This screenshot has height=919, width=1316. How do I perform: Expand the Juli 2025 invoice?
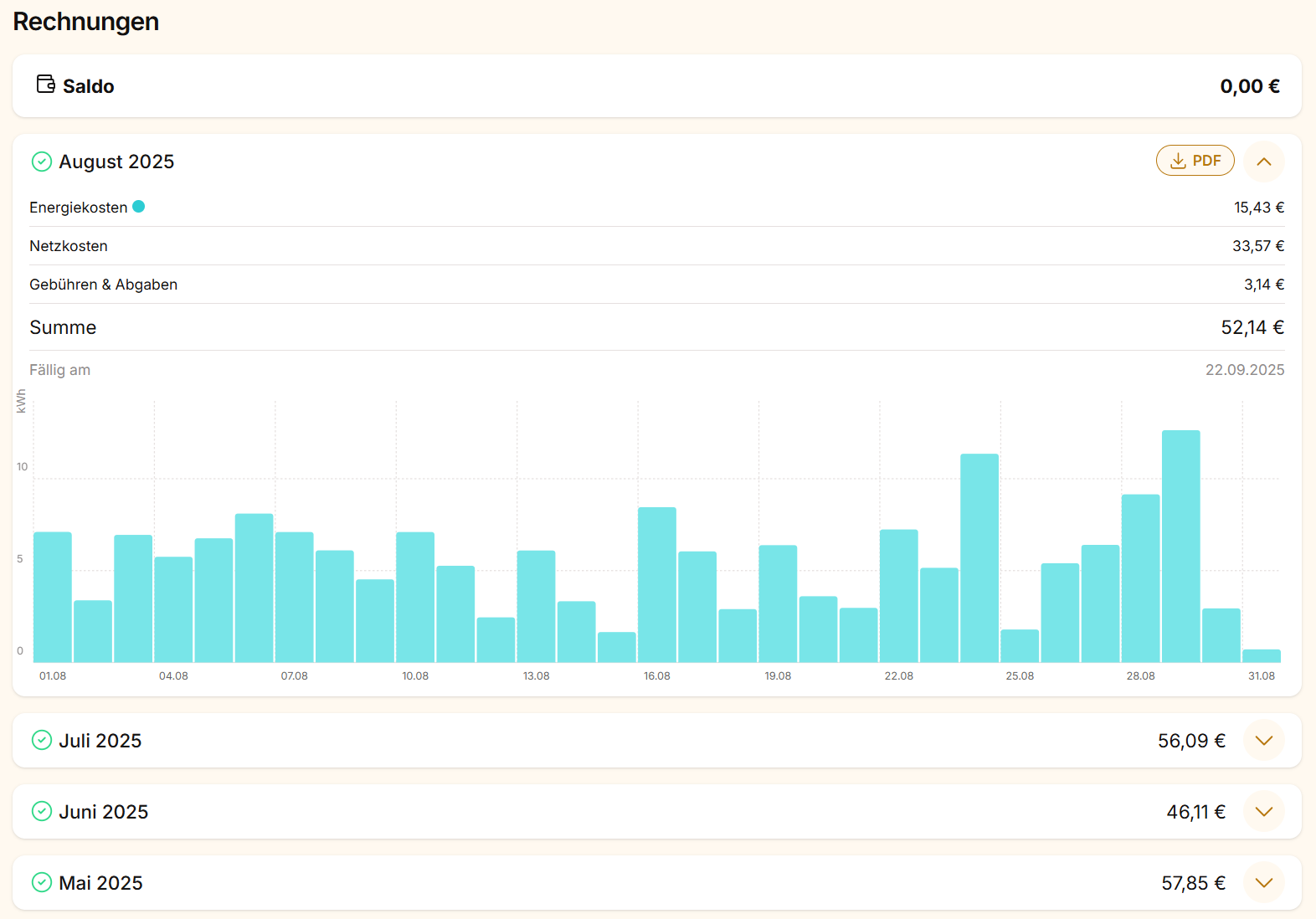pos(1263,741)
